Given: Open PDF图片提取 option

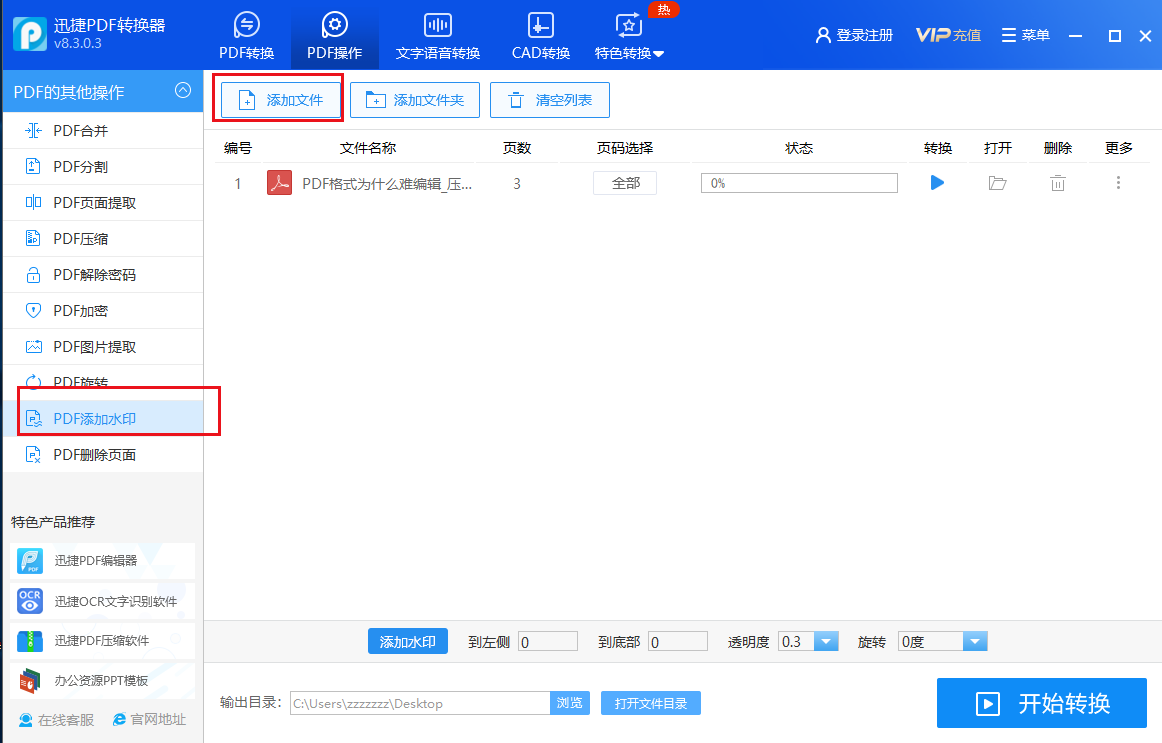Looking at the screenshot, I should (103, 347).
